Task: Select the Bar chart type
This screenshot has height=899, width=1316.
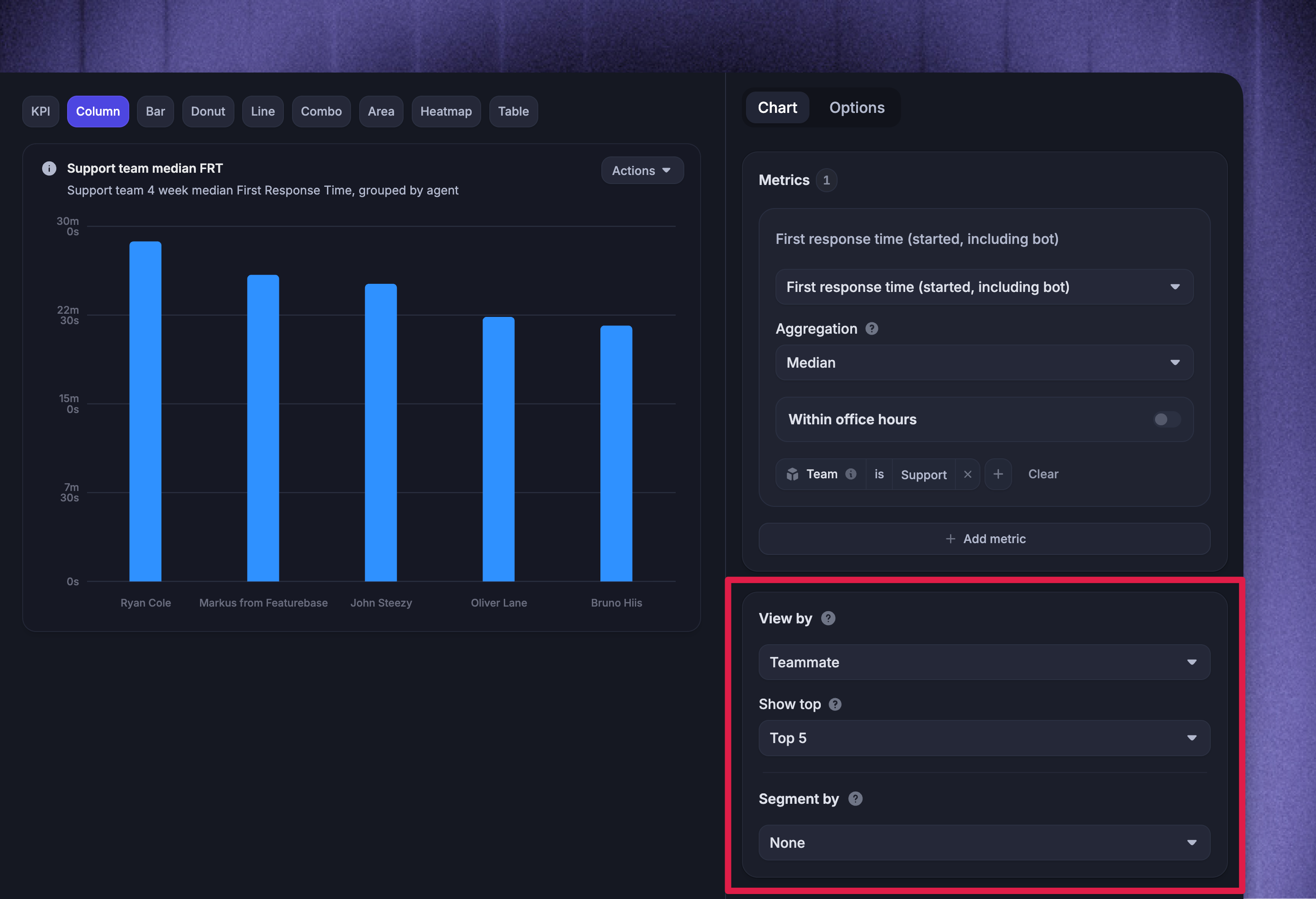Action: coord(155,112)
